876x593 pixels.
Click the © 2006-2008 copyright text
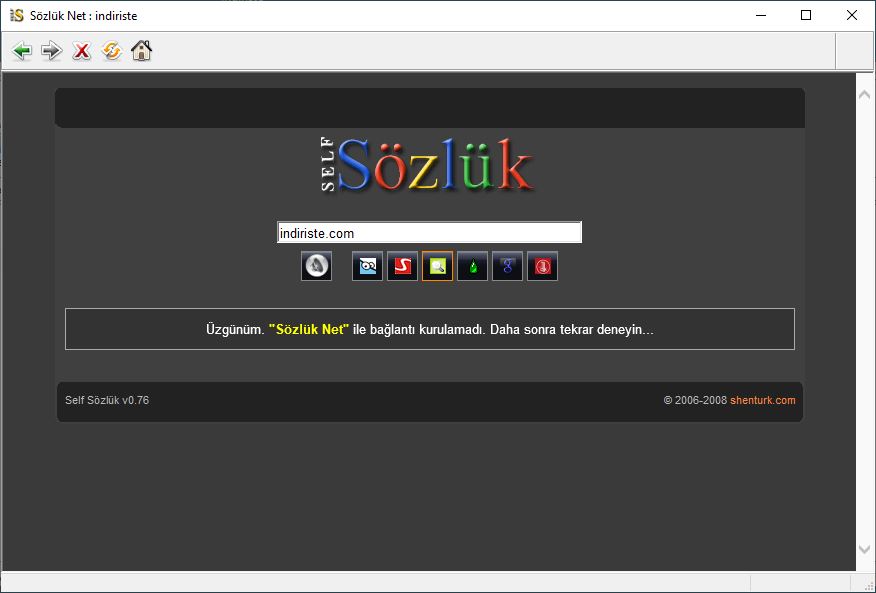(695, 400)
